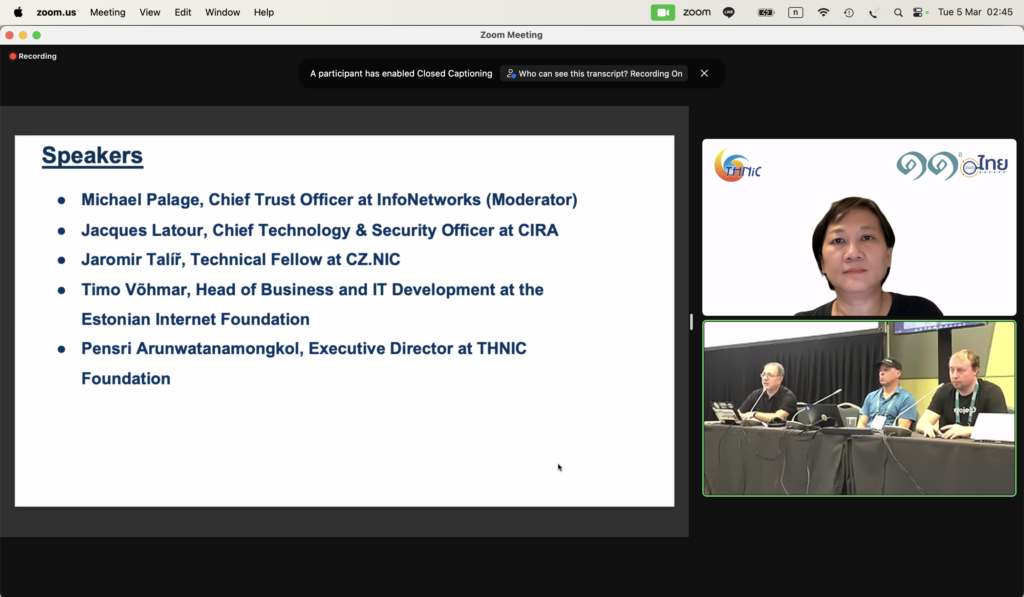Click the 'A participant has enabled Closed Captioning' message
The width and height of the screenshot is (1024, 597).
coord(401,74)
